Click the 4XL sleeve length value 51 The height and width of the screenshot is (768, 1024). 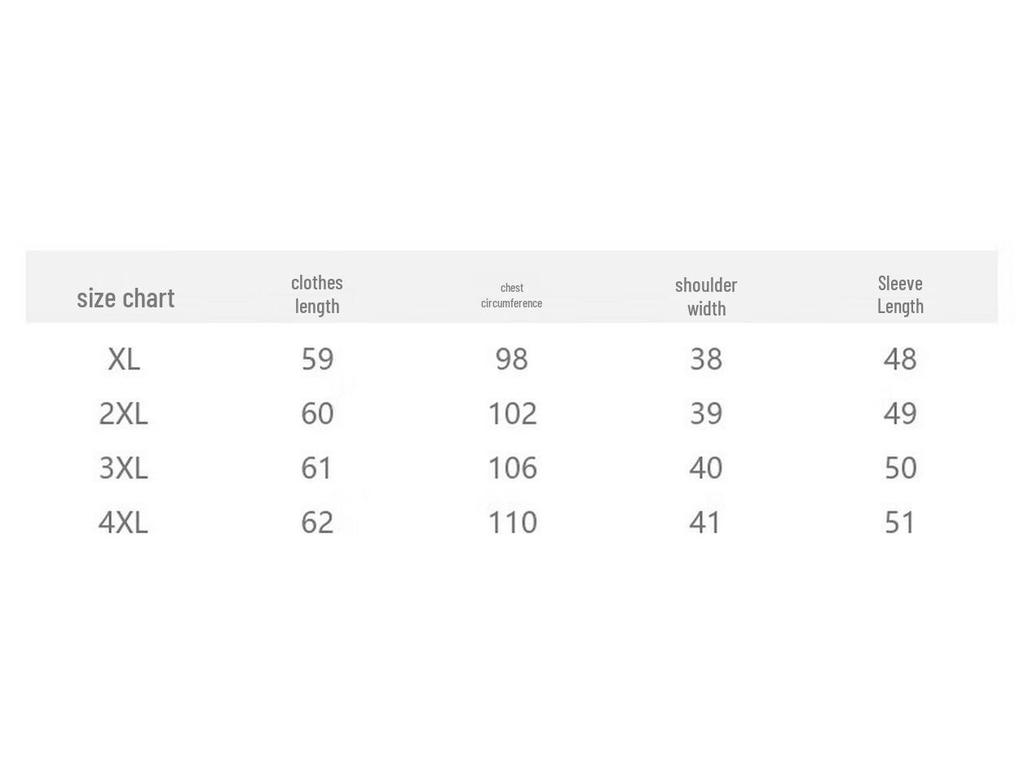[x=900, y=522]
